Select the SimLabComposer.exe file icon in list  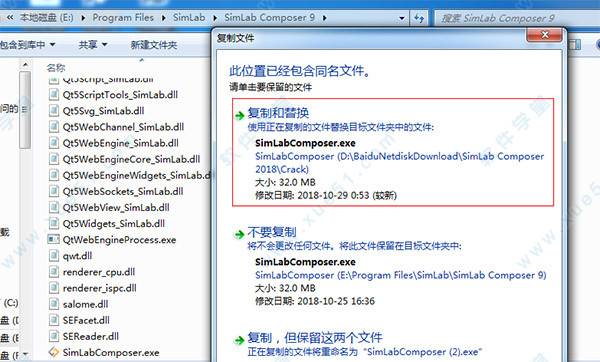[54, 352]
